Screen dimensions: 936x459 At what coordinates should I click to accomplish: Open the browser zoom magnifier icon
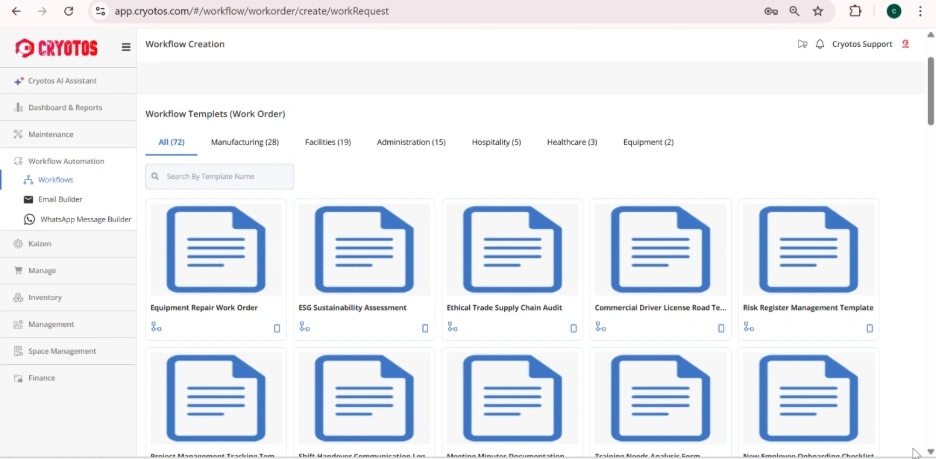[795, 11]
